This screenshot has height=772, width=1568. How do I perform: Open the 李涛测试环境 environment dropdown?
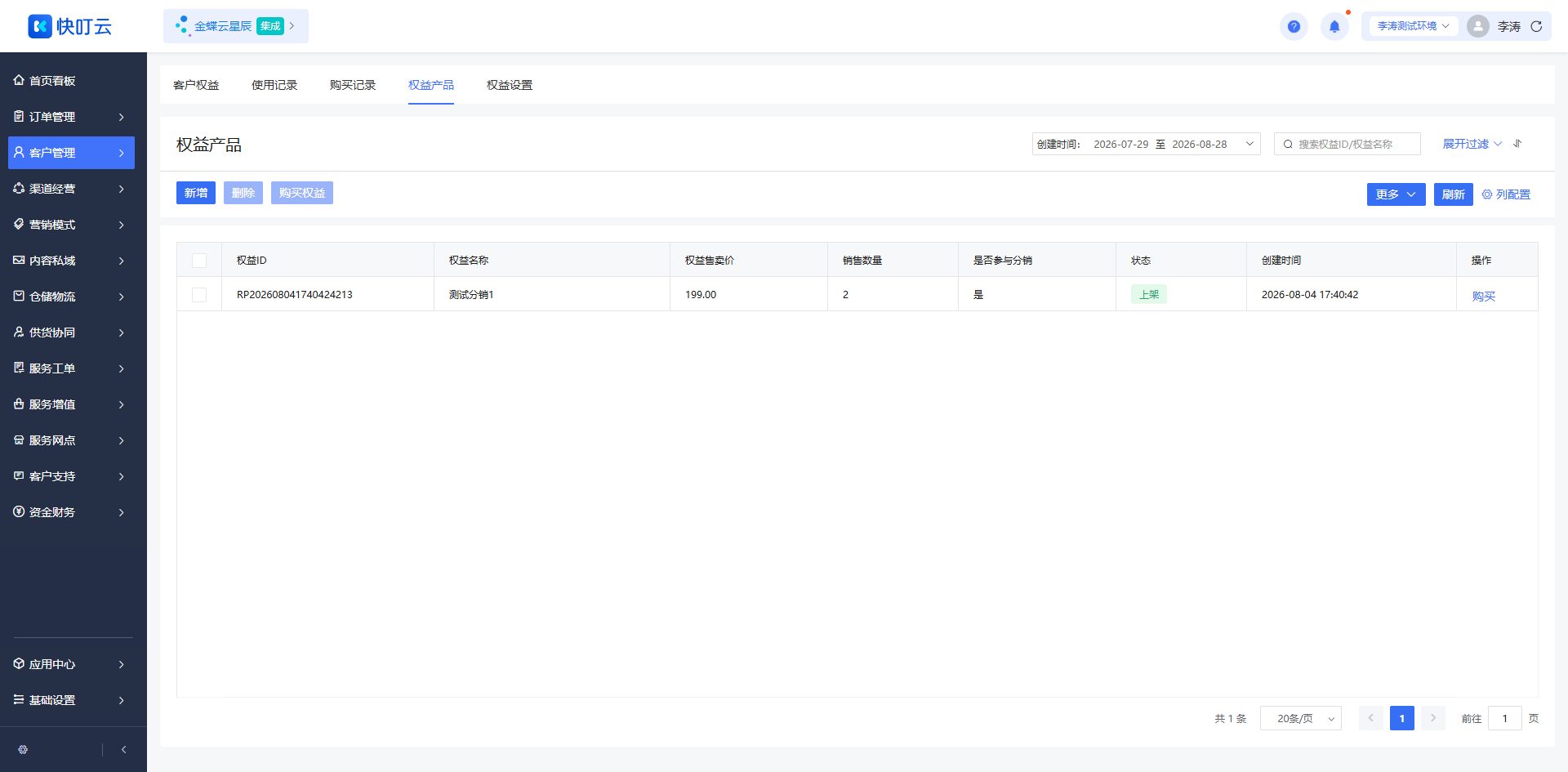click(x=1413, y=26)
